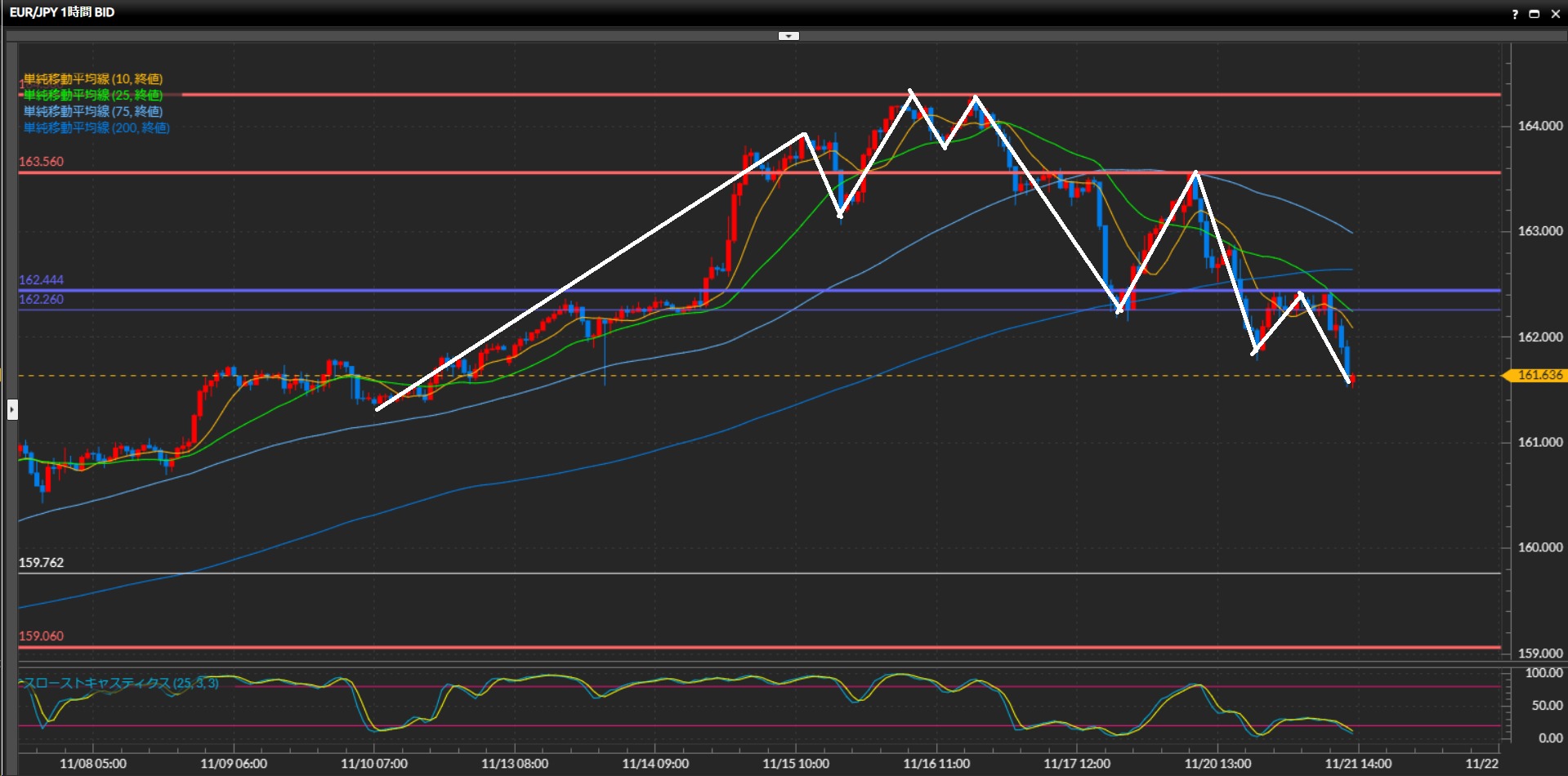1568x776 pixels.
Task: Click the 11/15 10:00 time axis label
Action: point(795,764)
